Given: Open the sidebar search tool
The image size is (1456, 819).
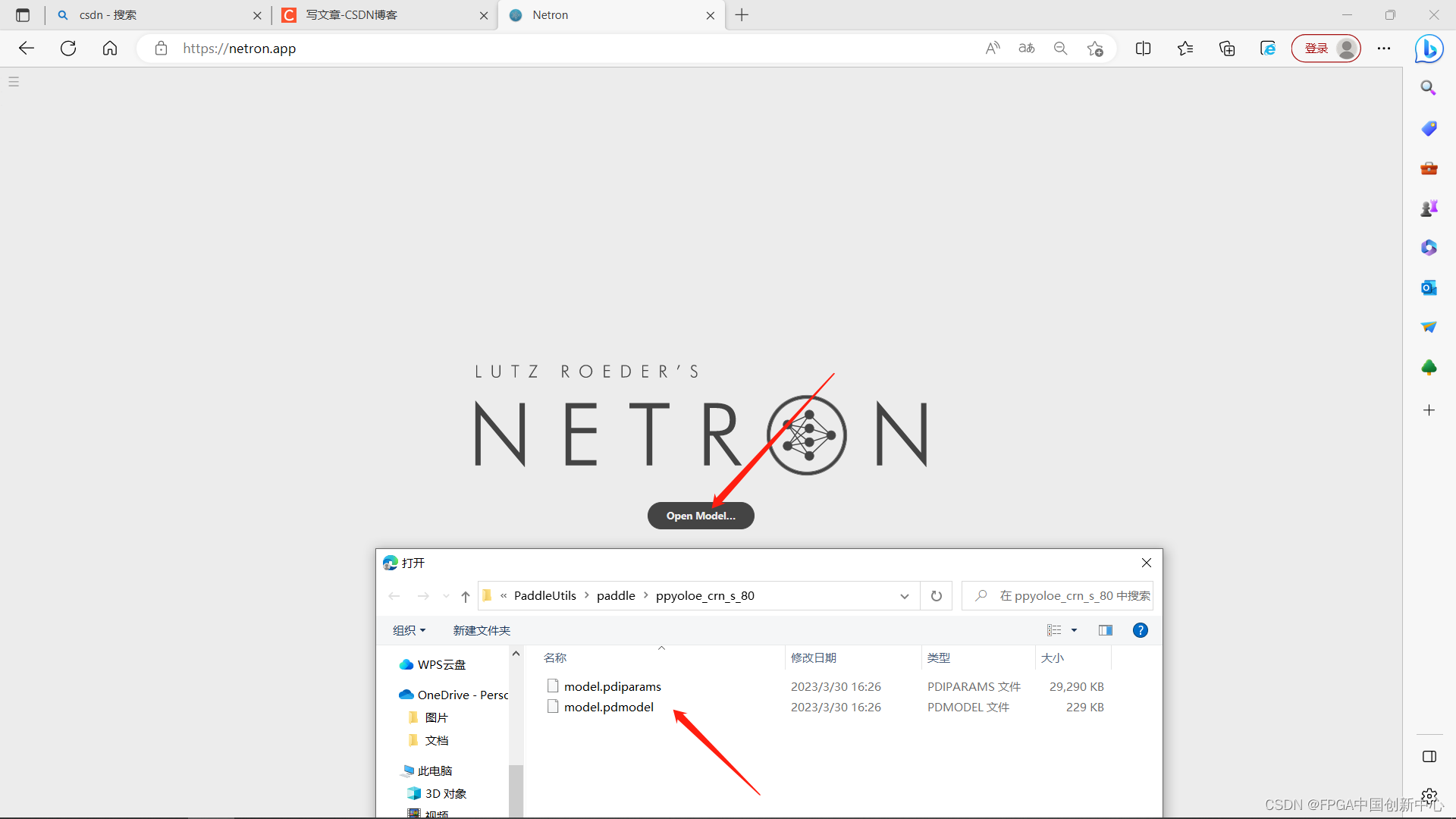Looking at the screenshot, I should 1429,88.
